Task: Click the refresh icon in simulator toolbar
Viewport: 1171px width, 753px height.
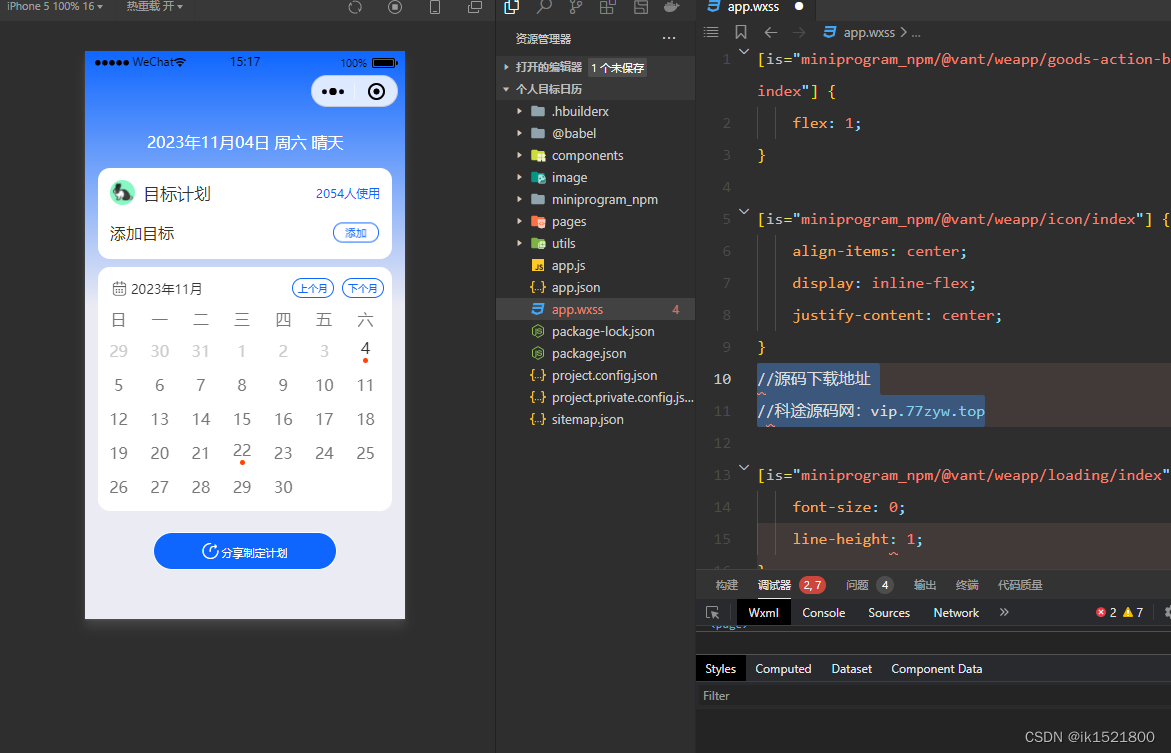Action: pos(355,7)
